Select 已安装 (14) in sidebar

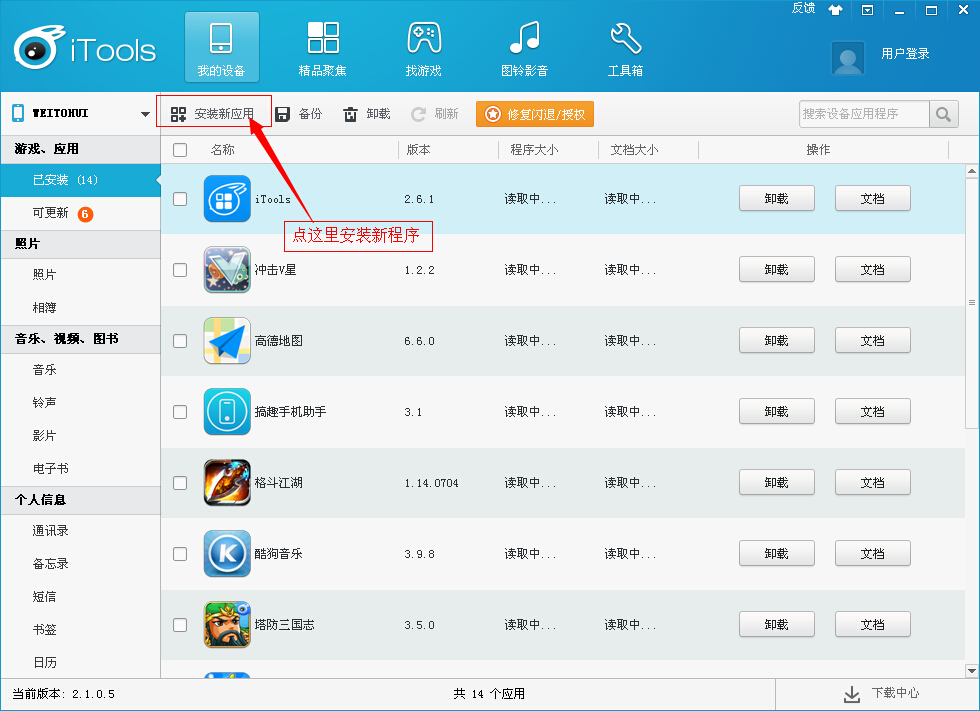coord(81,181)
